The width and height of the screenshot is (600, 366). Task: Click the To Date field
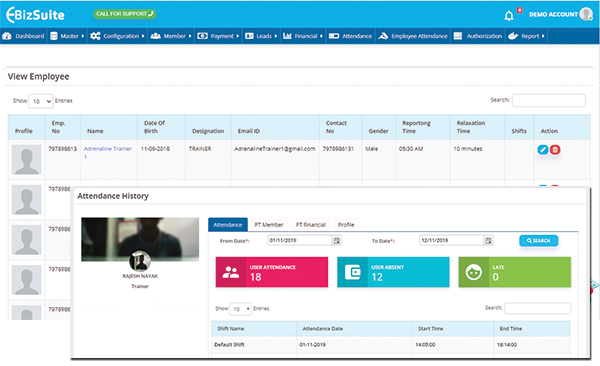451,240
